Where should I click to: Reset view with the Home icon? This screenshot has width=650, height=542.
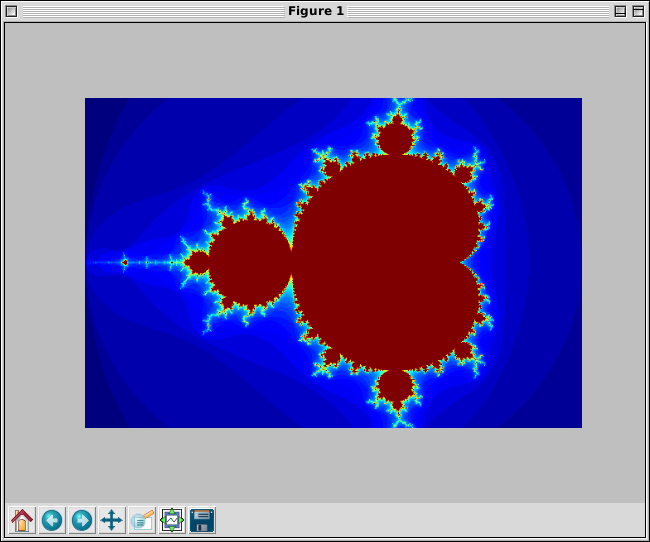22,520
